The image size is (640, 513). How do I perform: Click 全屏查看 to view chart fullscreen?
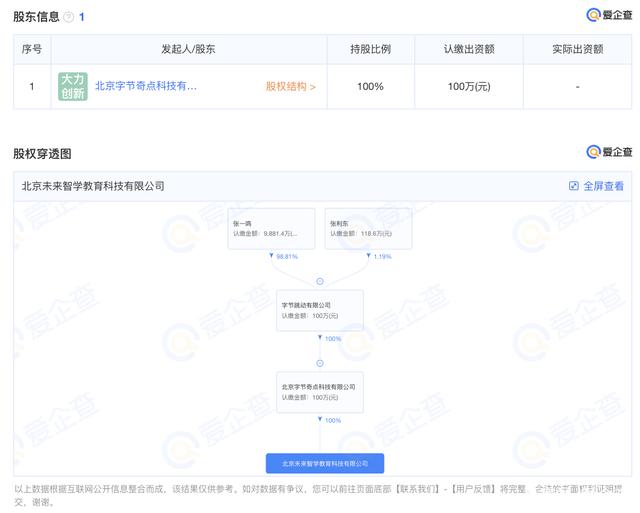[x=603, y=186]
